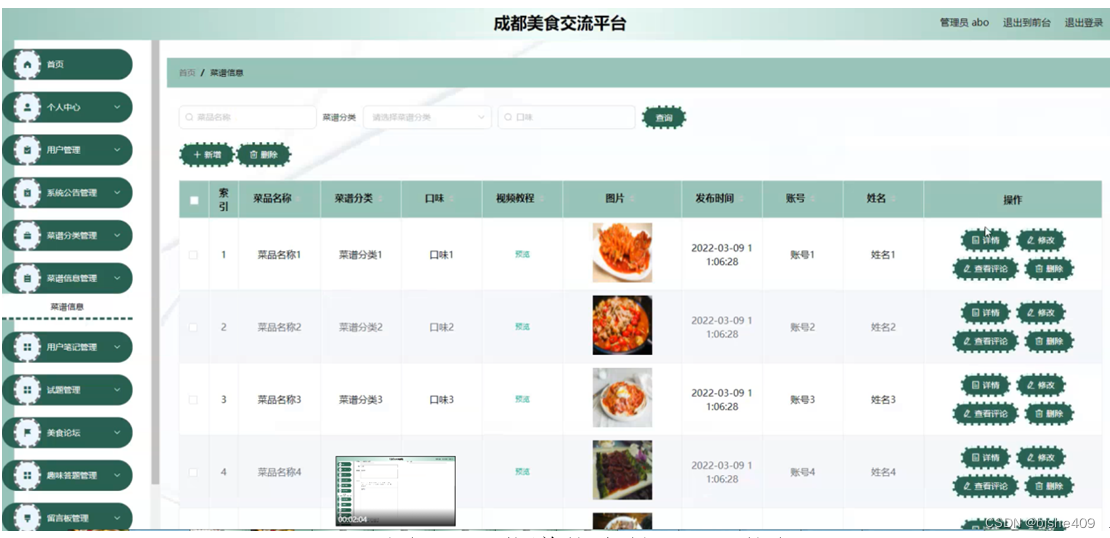Open the 菜谱分类 select dropdown
Image resolution: width=1110 pixels, height=538 pixels.
[x=427, y=118]
